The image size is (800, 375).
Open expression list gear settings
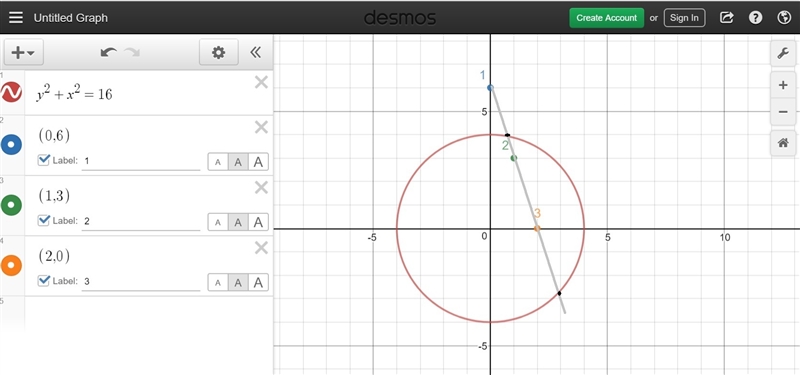[x=218, y=52]
